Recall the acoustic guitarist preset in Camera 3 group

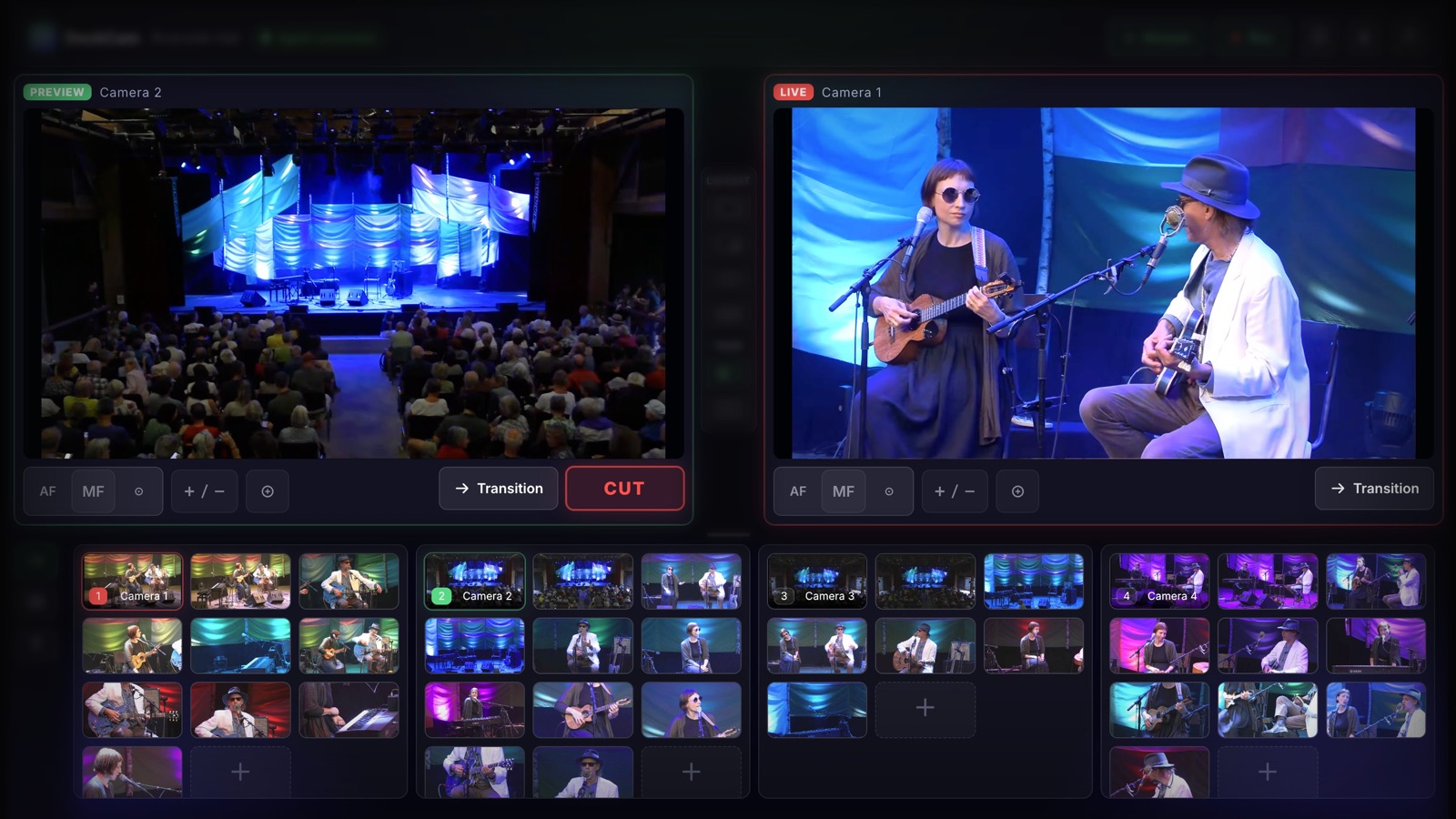point(925,646)
